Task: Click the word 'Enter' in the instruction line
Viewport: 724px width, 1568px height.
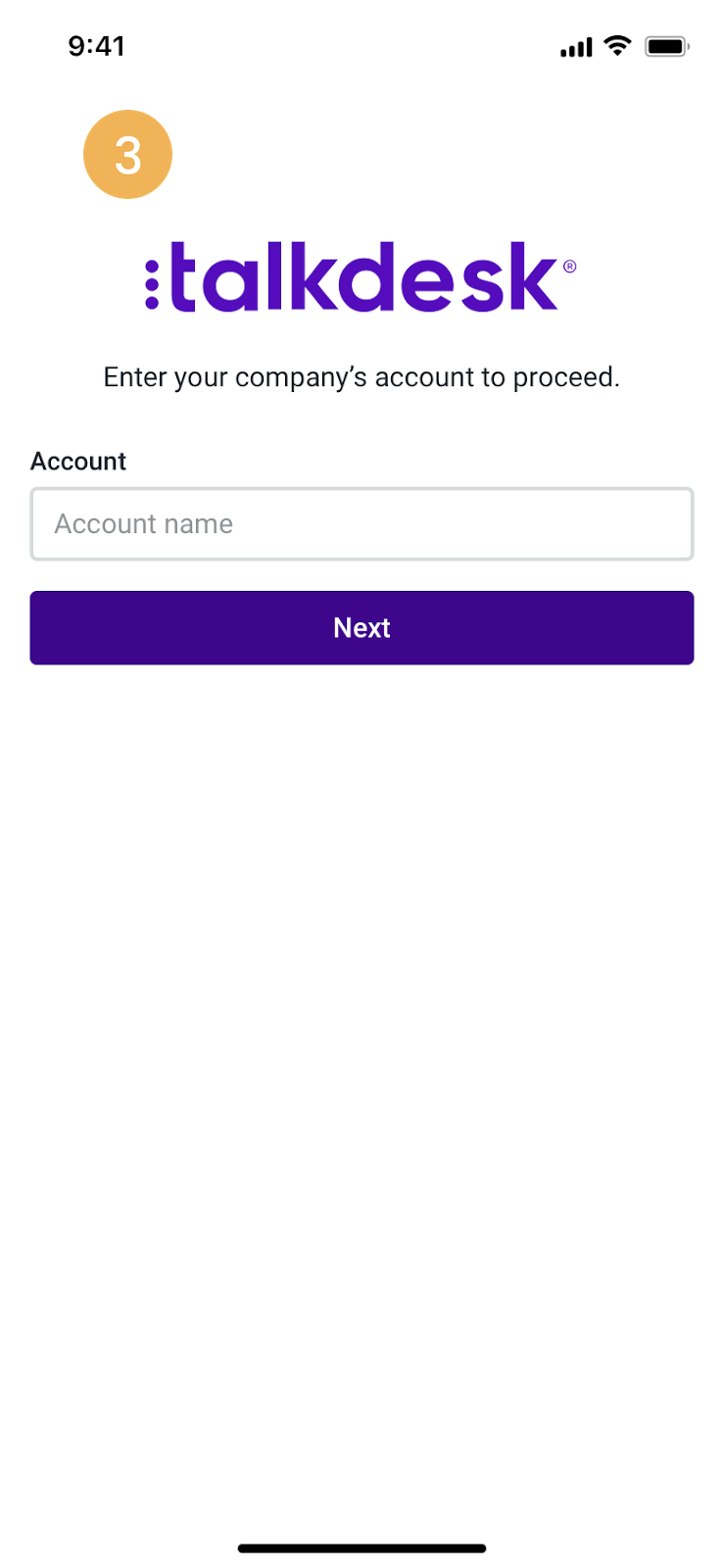Action: (x=135, y=377)
